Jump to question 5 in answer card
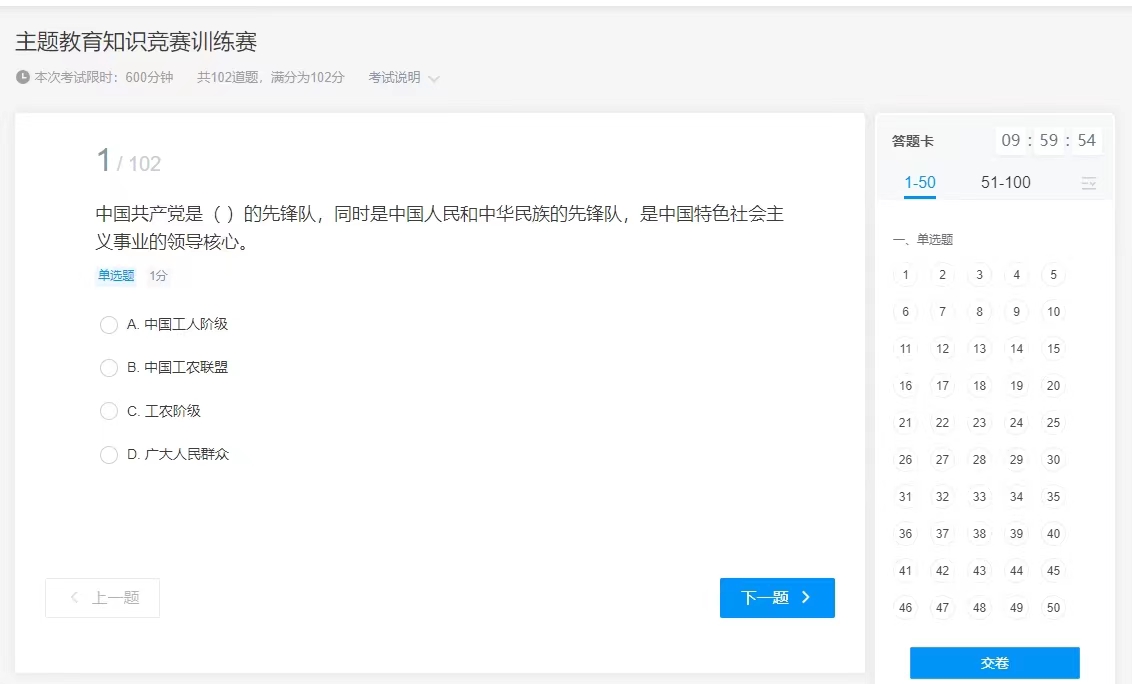 pyautogui.click(x=1053, y=274)
